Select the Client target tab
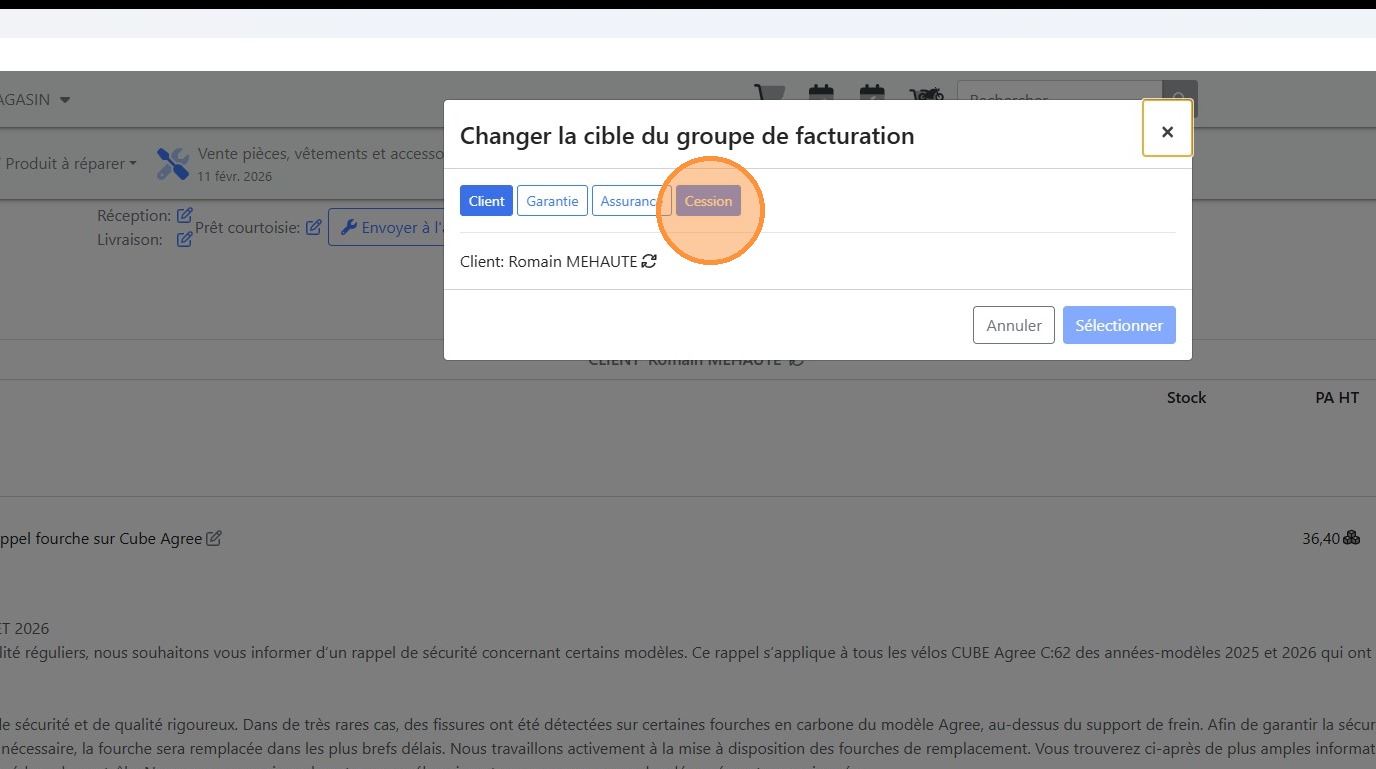This screenshot has height=769, width=1376. [x=486, y=201]
